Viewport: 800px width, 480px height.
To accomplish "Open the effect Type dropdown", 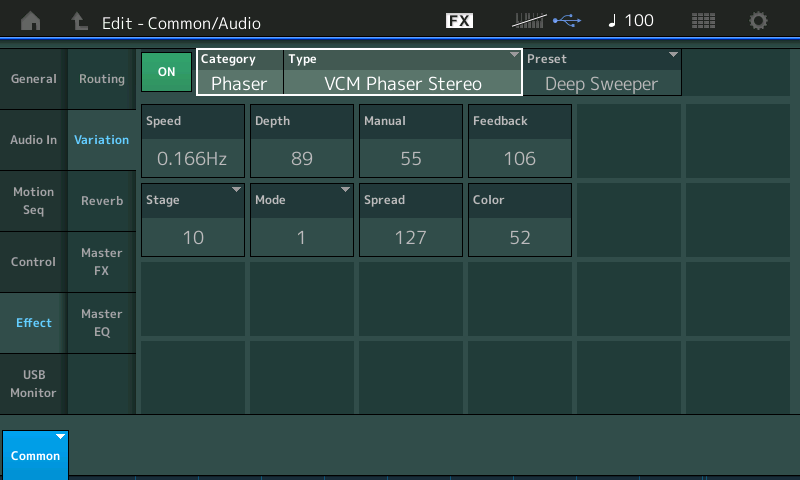I will point(402,73).
